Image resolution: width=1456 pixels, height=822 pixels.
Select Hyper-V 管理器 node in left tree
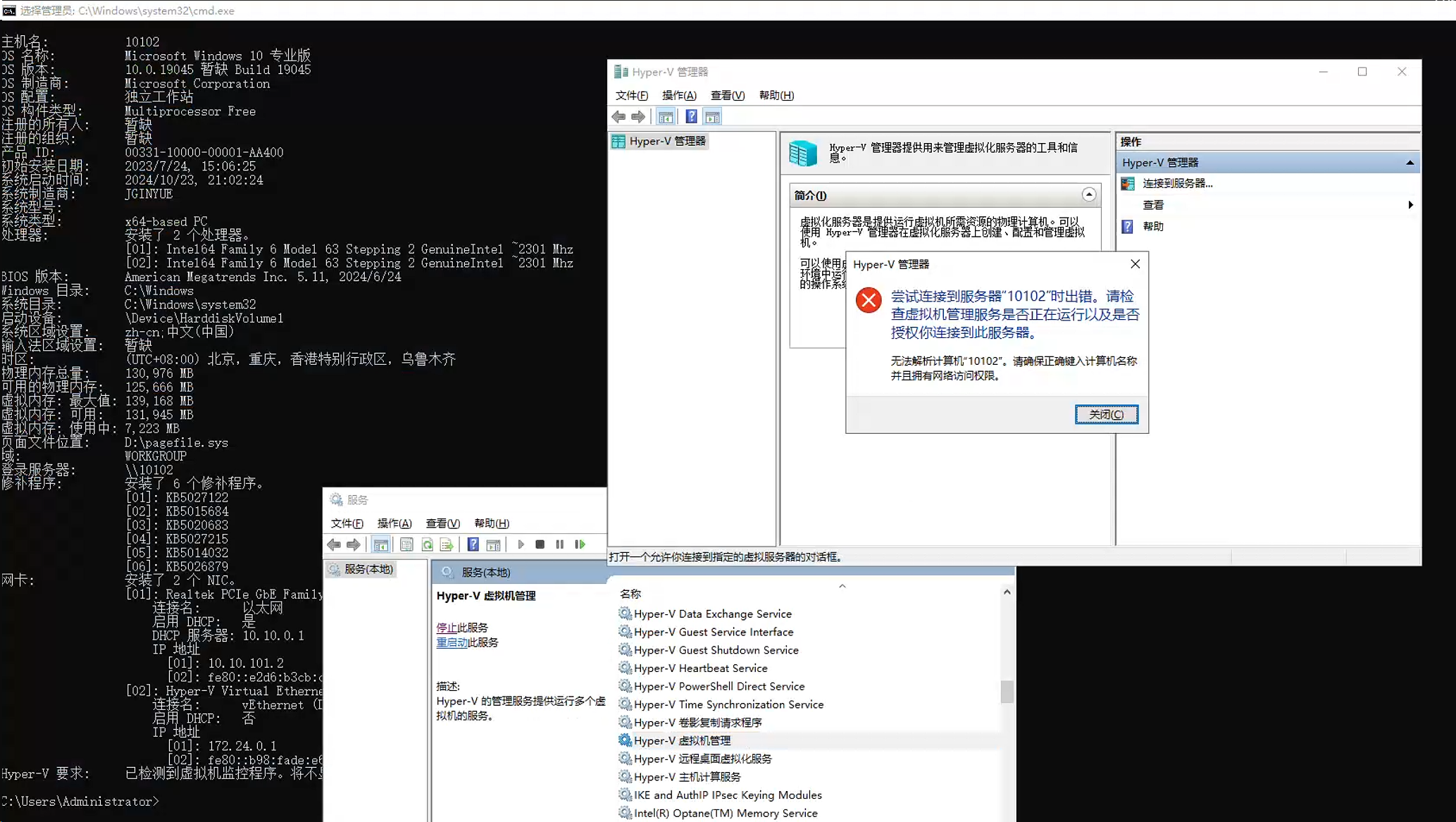pyautogui.click(x=659, y=141)
